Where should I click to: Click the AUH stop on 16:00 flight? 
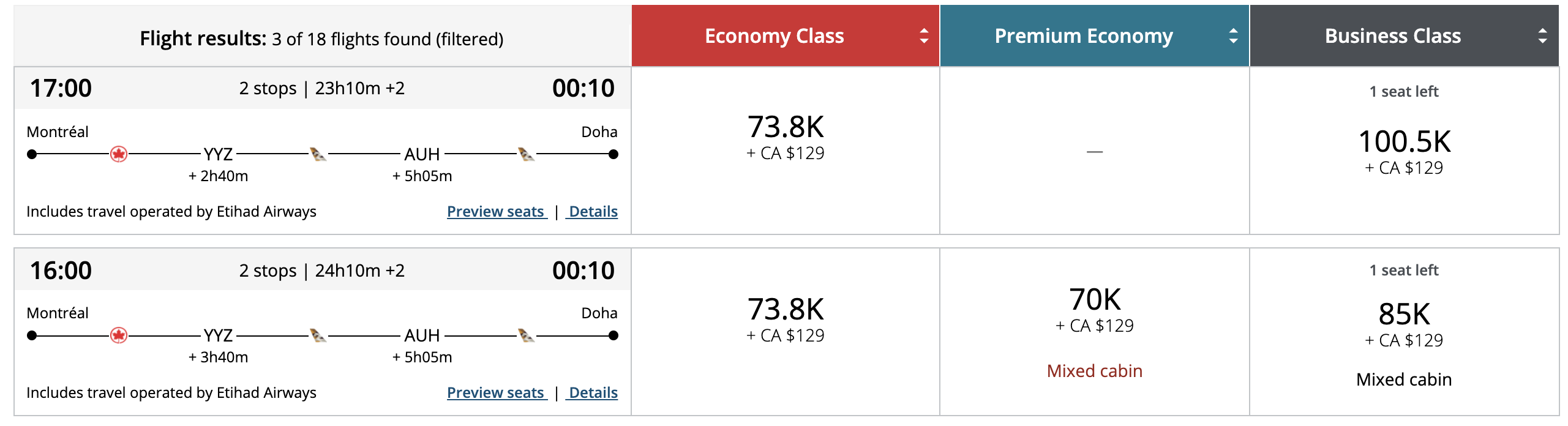[x=422, y=335]
